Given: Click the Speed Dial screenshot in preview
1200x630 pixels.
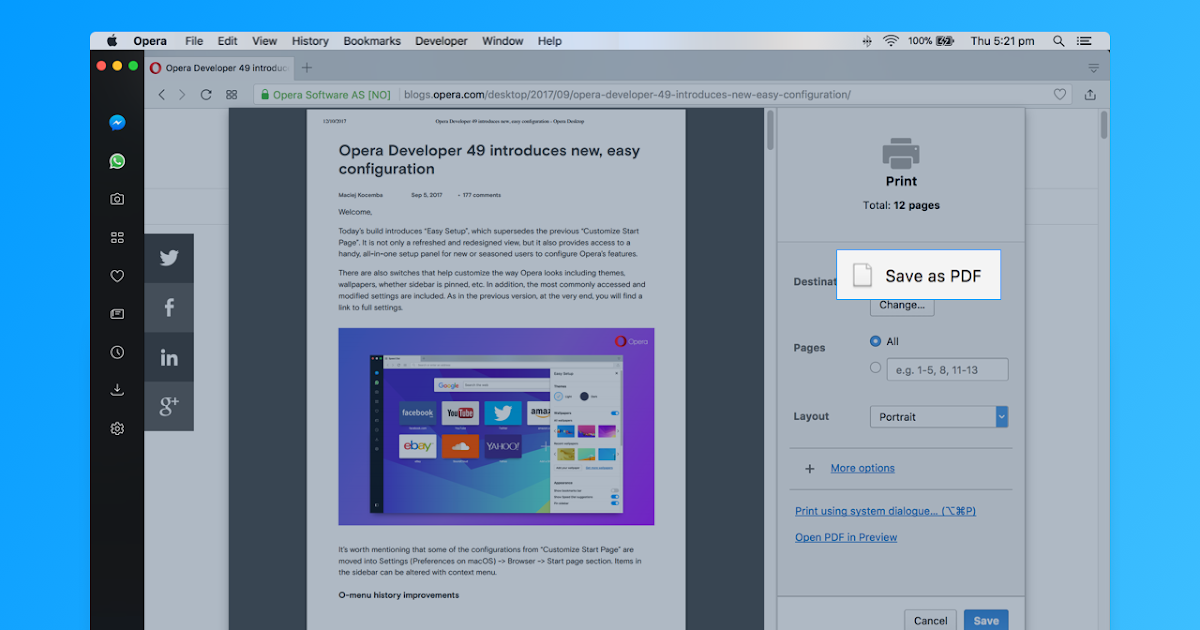Looking at the screenshot, I should coord(496,426).
